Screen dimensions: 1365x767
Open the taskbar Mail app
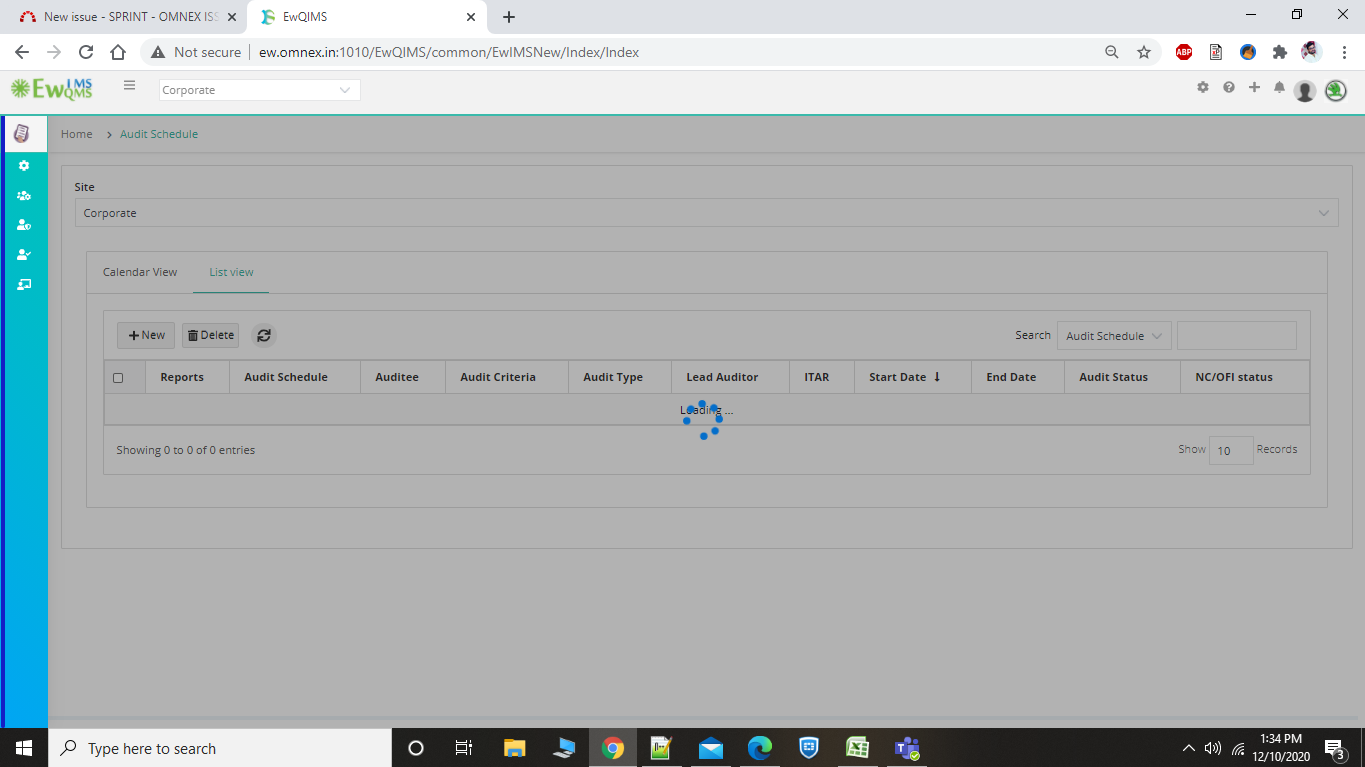click(711, 748)
